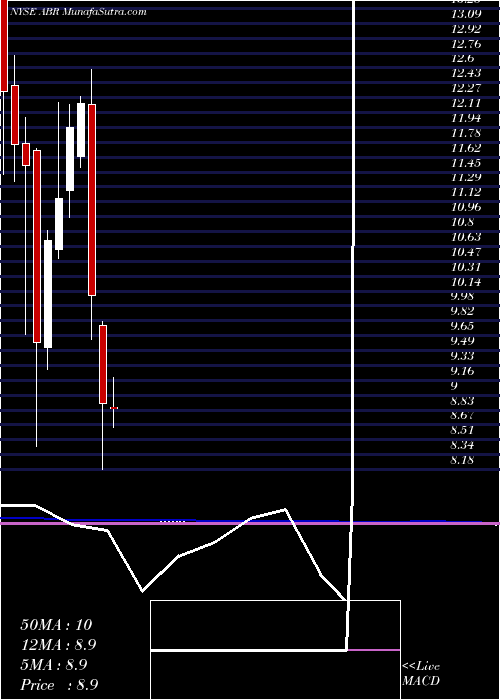Click the white candle spanning 11.78 to 11.12
500x700 pixels.
[70, 159]
